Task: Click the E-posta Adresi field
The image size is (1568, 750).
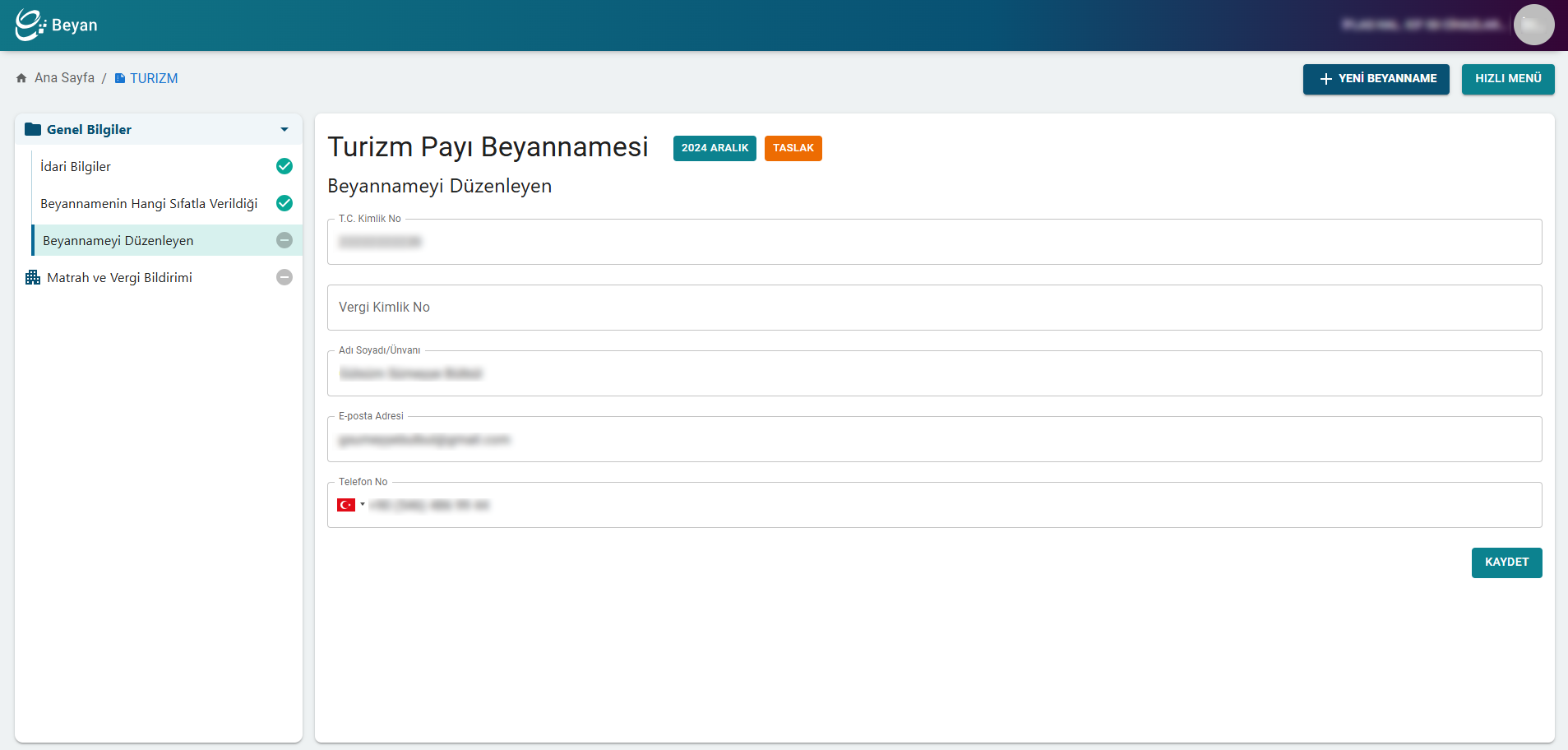Action: tap(934, 439)
